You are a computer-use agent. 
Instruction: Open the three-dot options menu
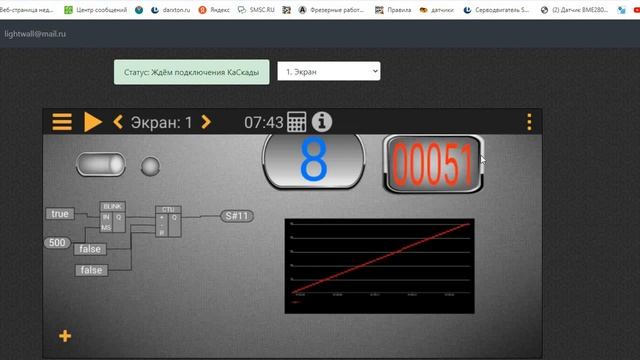coord(529,122)
